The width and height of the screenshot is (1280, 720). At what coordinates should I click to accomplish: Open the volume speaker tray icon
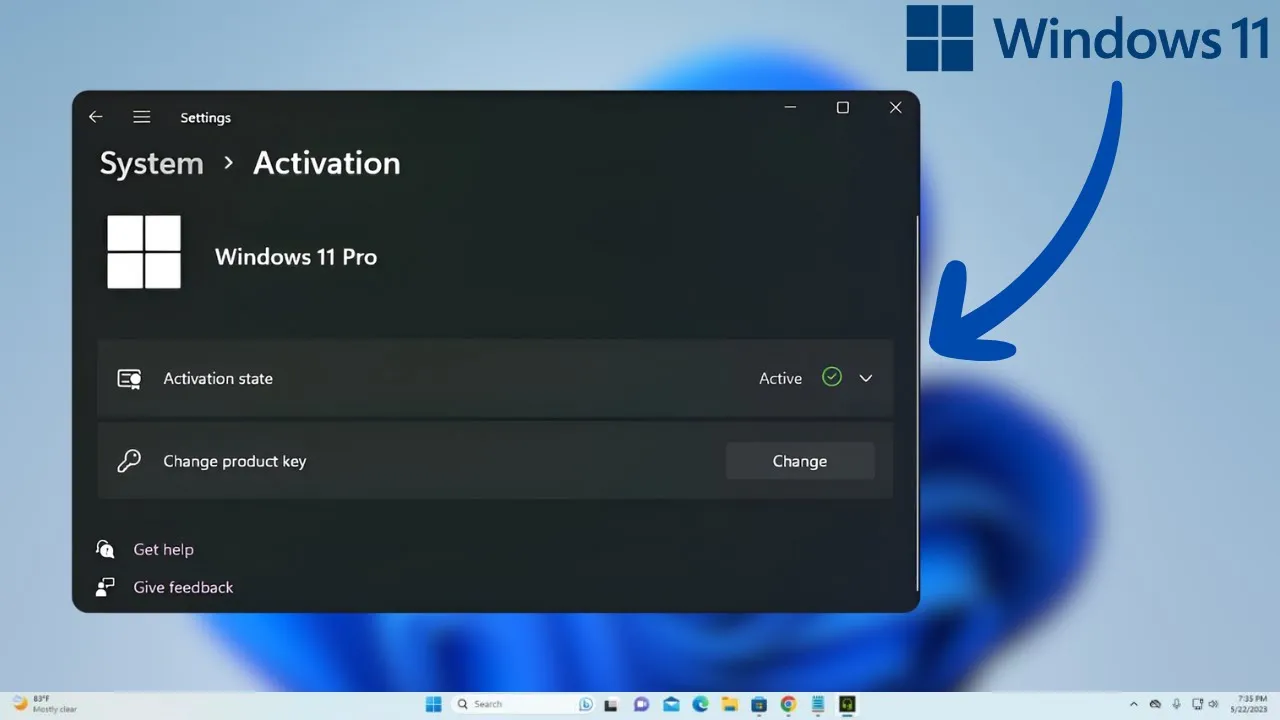pyautogui.click(x=1213, y=704)
